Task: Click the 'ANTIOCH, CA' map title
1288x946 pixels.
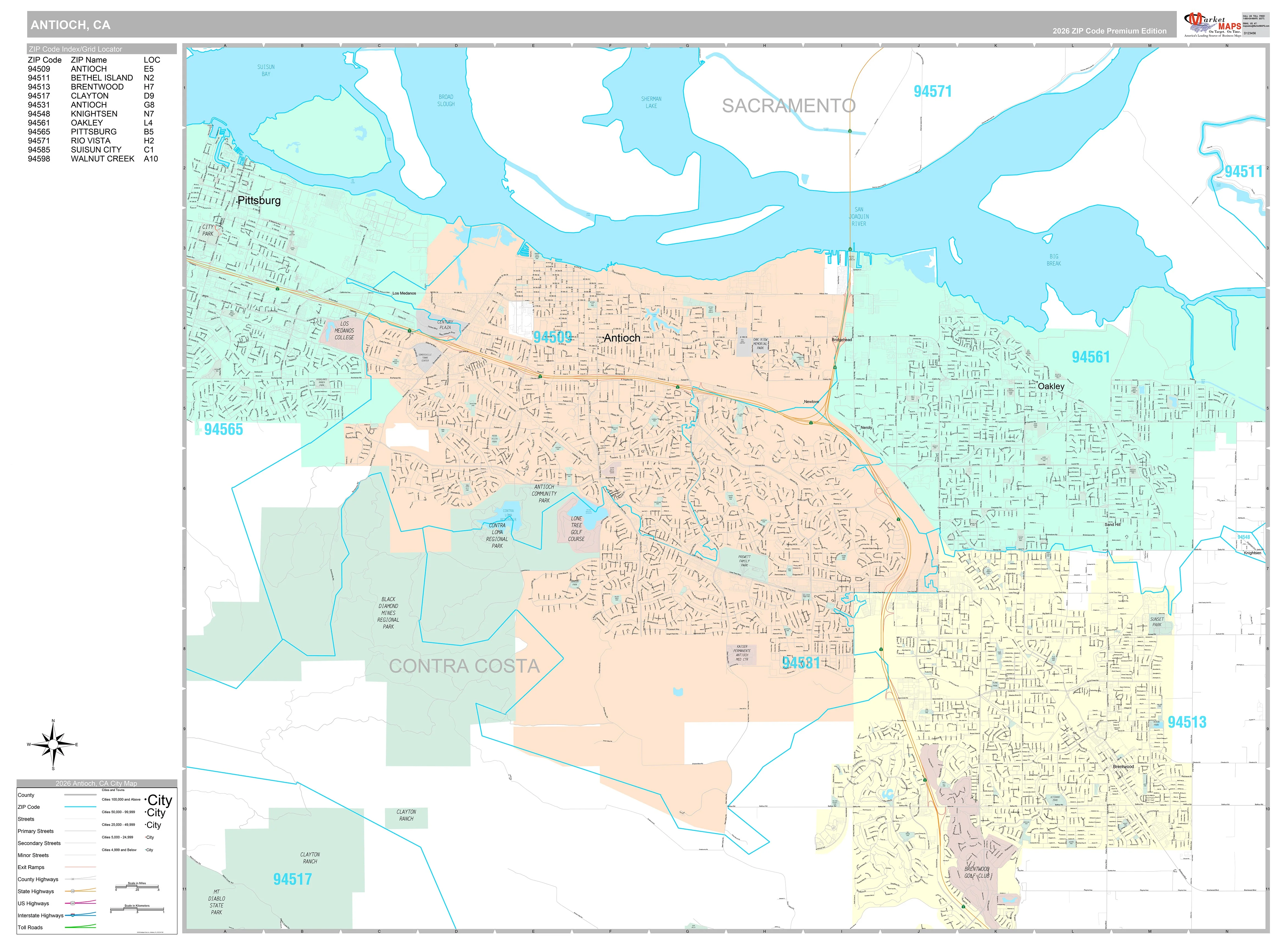Action: click(x=70, y=25)
